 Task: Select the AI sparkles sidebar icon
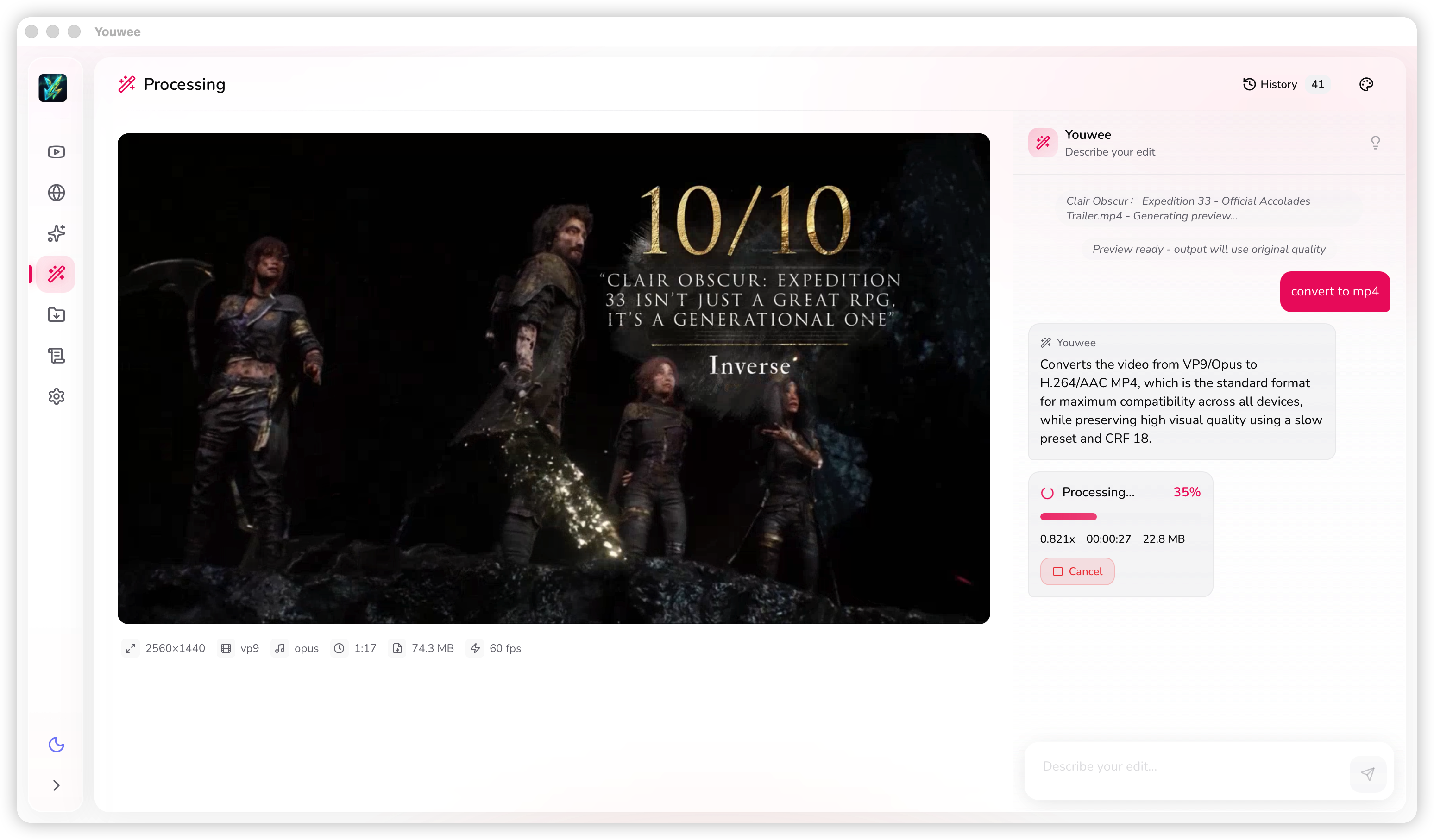[57, 233]
